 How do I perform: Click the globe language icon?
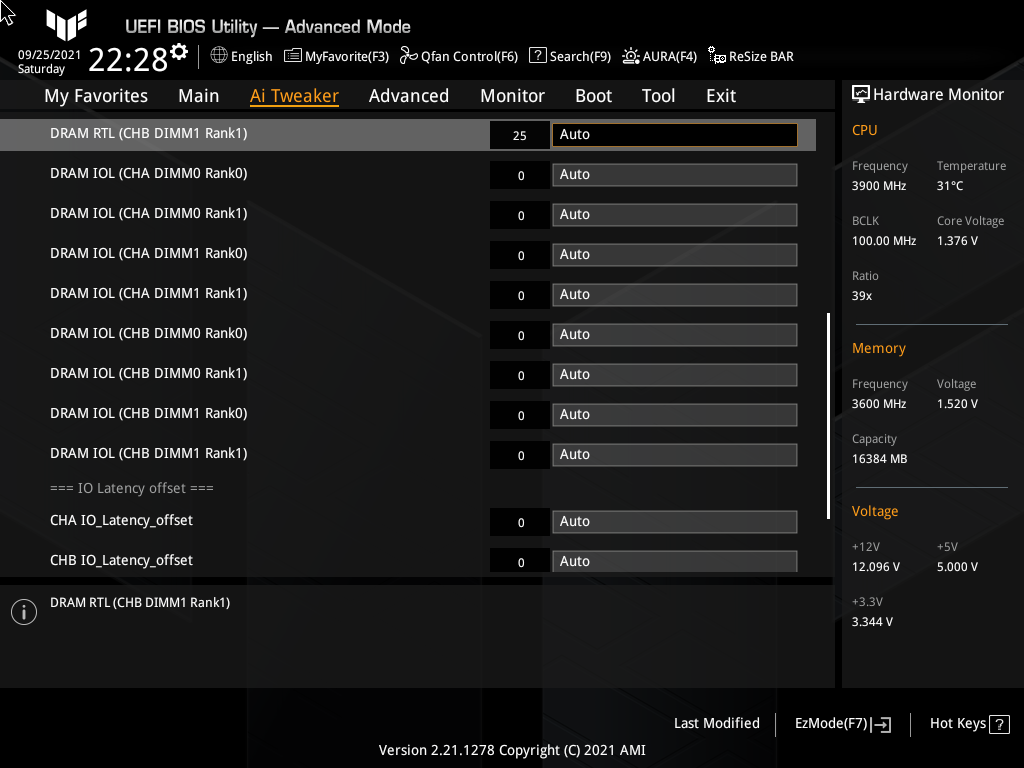(219, 56)
